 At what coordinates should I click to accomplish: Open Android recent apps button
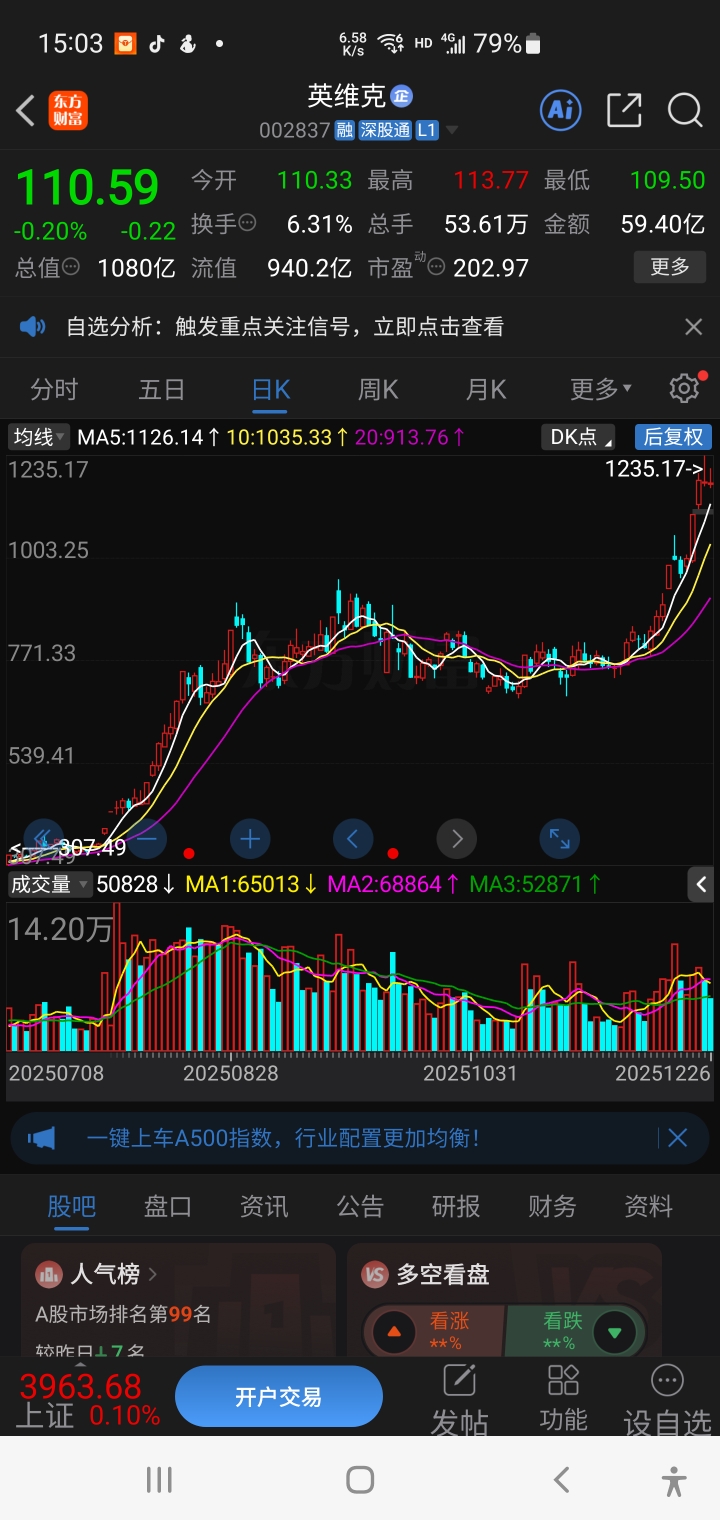[159, 1480]
